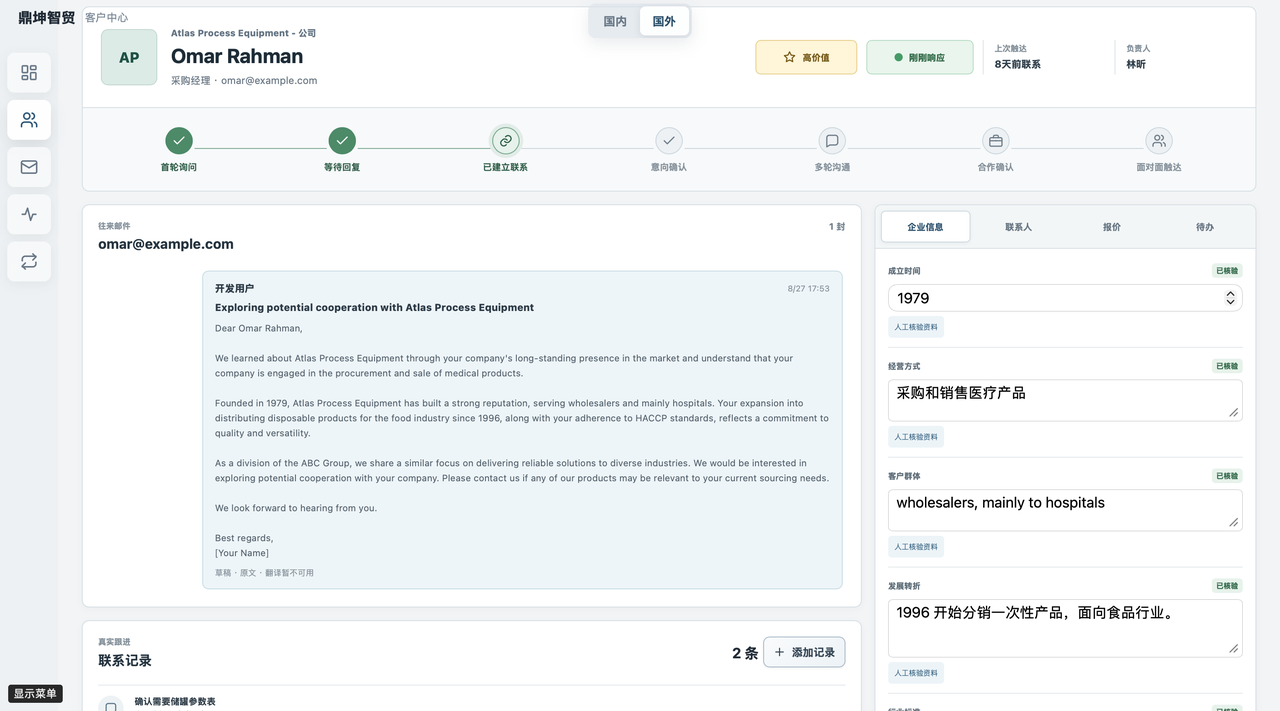Click the 8/27 17:53 timestamp

point(808,289)
